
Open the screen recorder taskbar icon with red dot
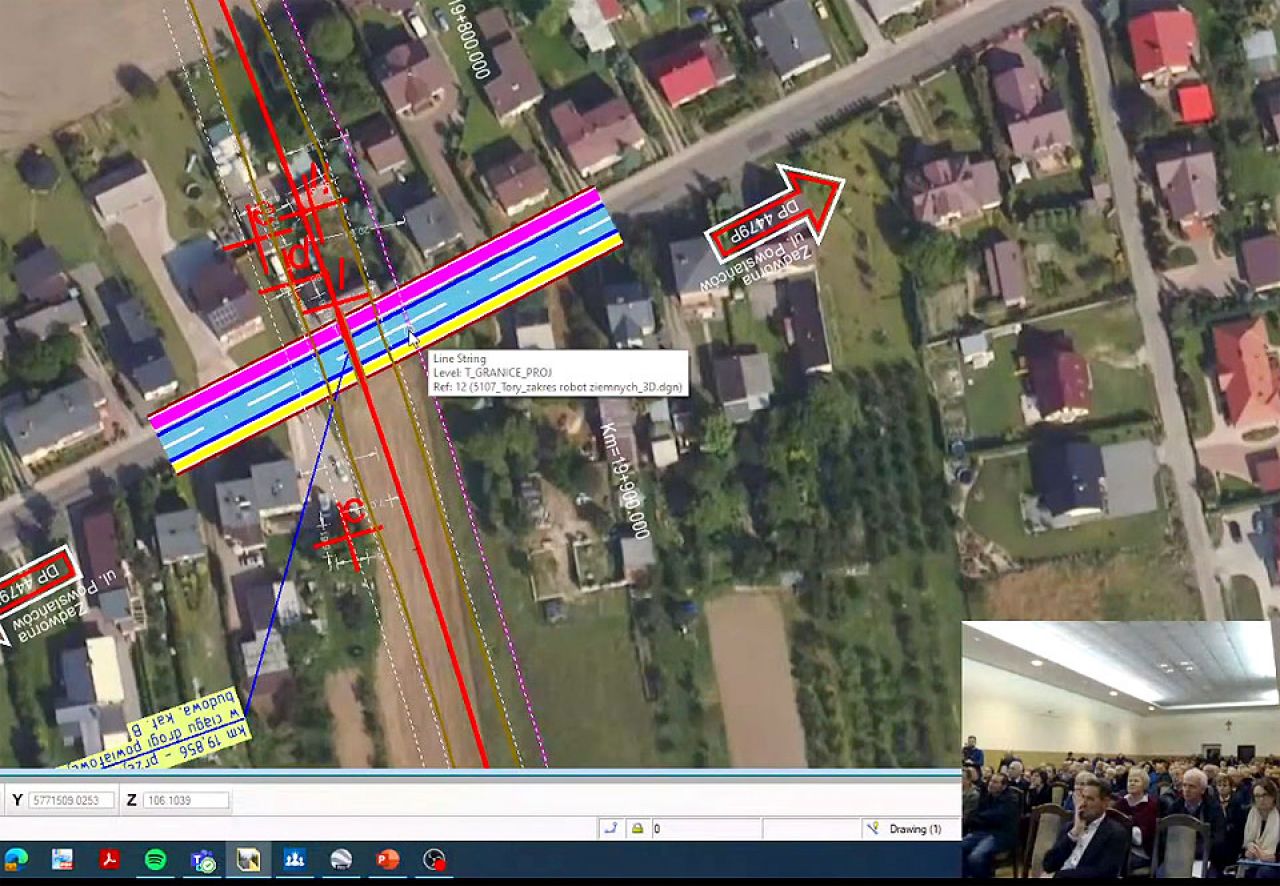coord(434,860)
